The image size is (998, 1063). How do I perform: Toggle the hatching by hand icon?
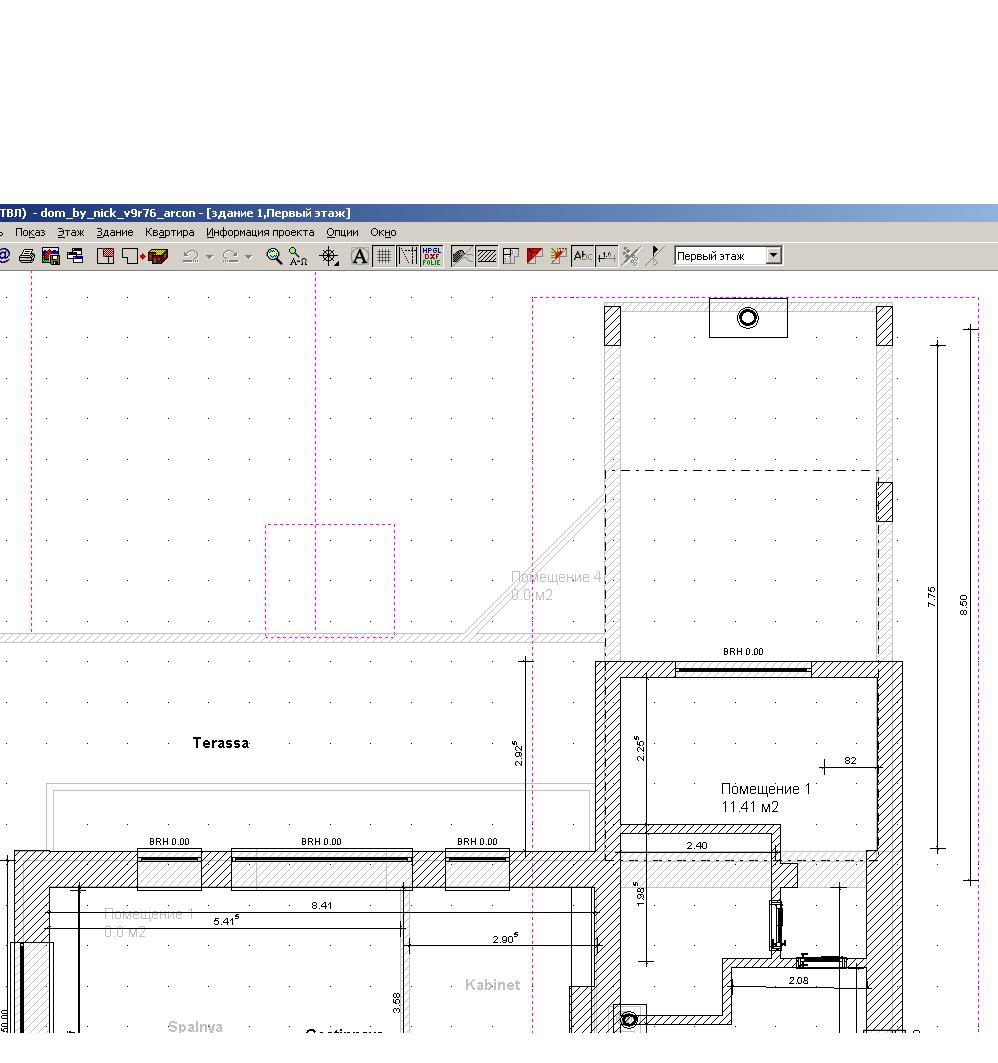(462, 256)
